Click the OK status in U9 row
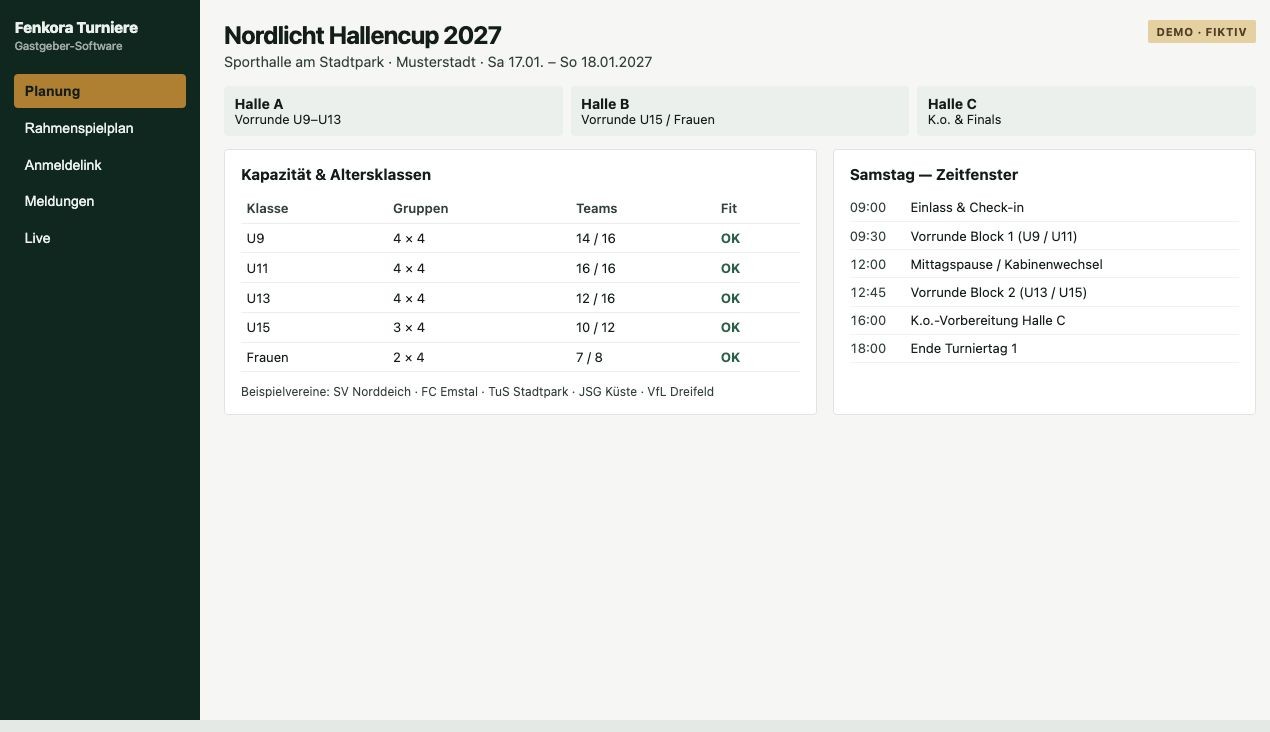This screenshot has height=732, width=1270. point(730,239)
